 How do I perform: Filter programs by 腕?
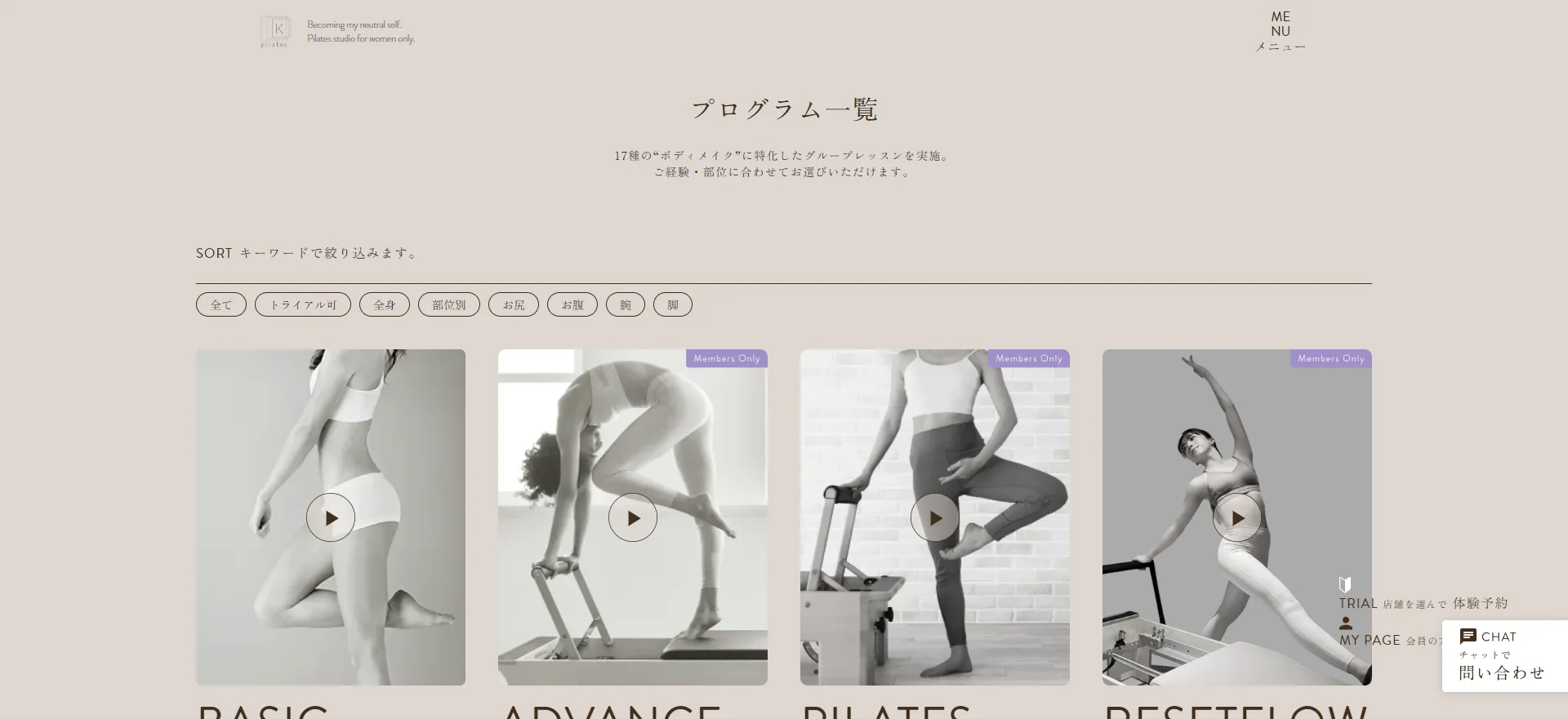tap(626, 304)
